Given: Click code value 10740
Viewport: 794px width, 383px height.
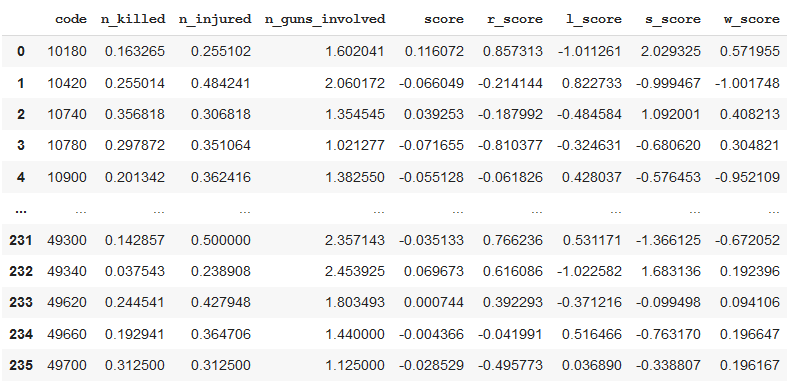Looking at the screenshot, I should pyautogui.click(x=67, y=114).
